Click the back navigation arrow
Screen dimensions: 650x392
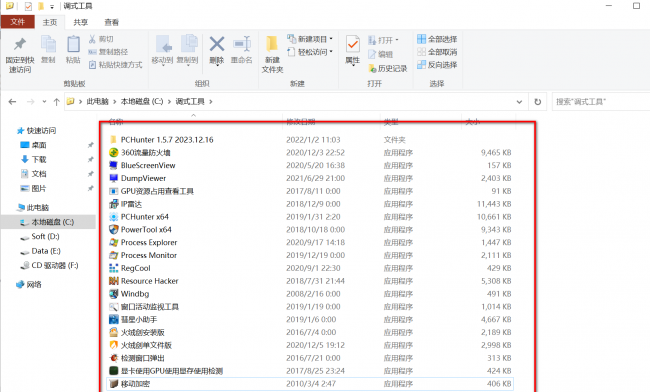tap(12, 102)
